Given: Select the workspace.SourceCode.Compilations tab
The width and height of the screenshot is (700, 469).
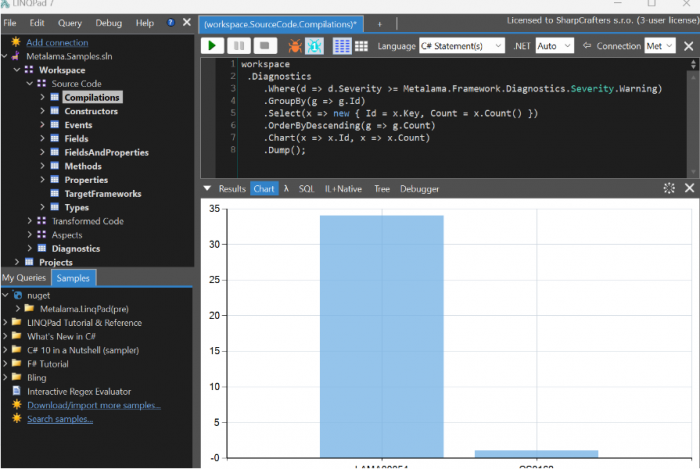Looking at the screenshot, I should (x=280, y=24).
